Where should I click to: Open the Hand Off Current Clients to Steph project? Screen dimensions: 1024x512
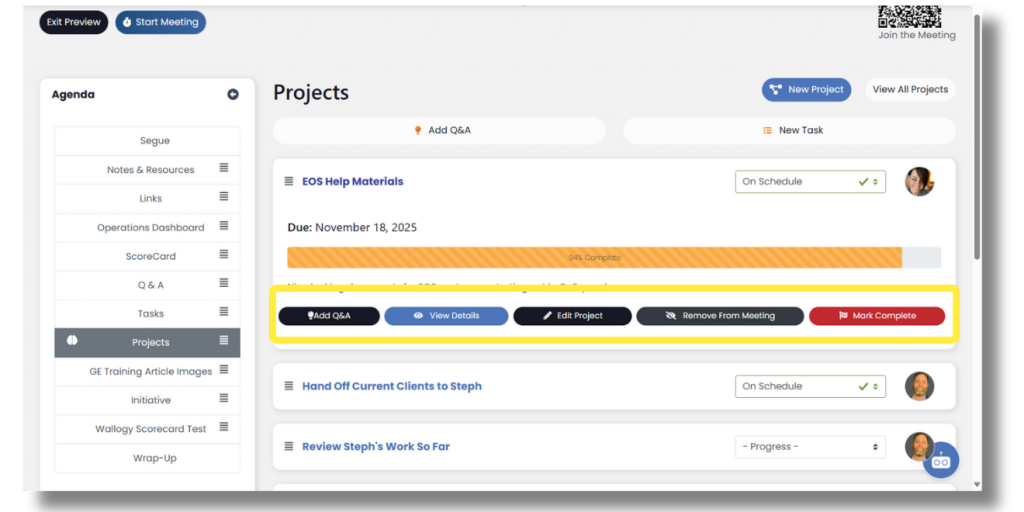(392, 386)
